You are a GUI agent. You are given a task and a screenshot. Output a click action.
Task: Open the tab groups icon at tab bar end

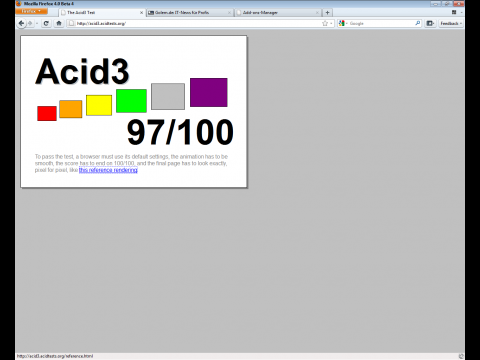coord(454,12)
